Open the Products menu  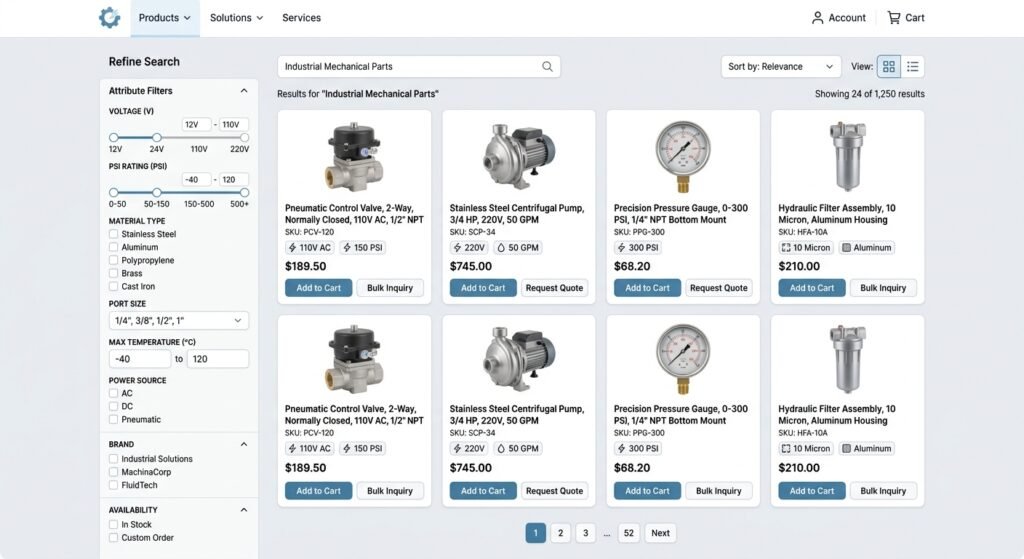(x=165, y=18)
